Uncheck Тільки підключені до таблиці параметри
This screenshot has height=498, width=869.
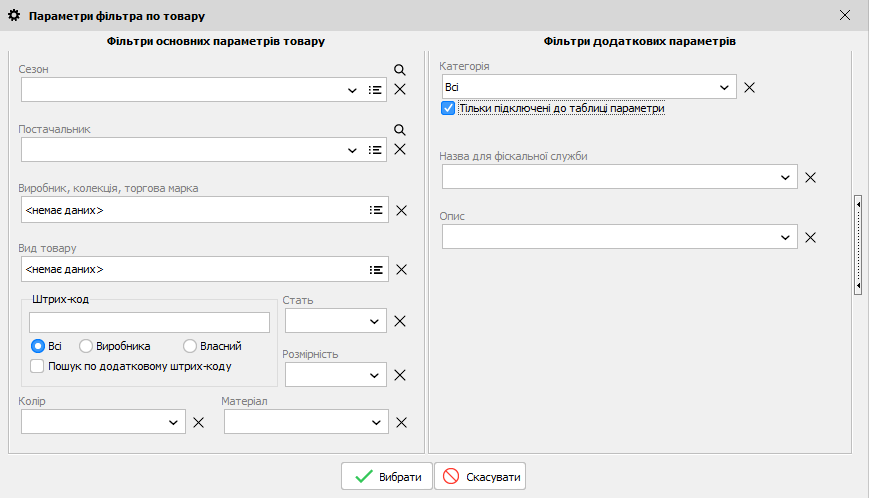tap(448, 108)
